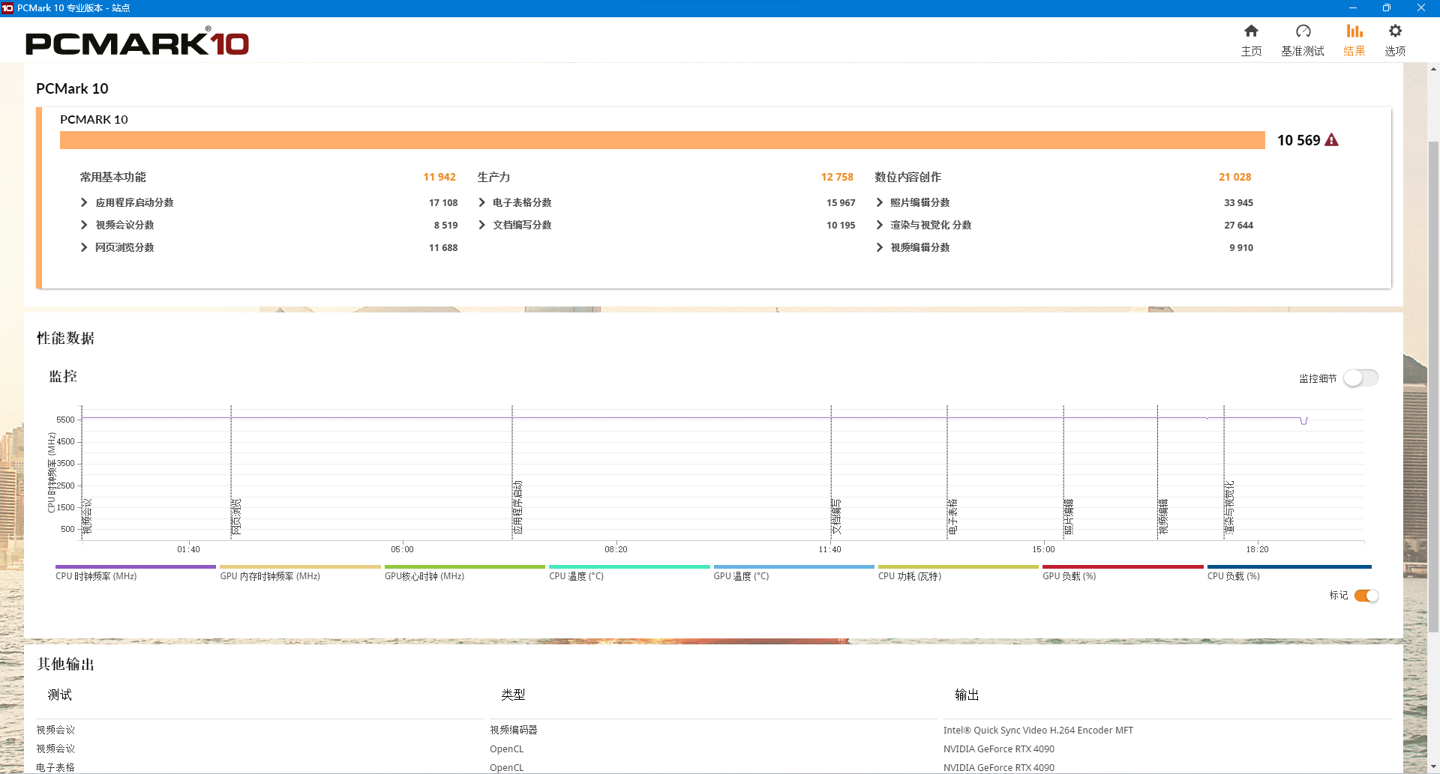Expand 照片编辑分数 row
Image resolution: width=1440 pixels, height=774 pixels.
click(880, 203)
